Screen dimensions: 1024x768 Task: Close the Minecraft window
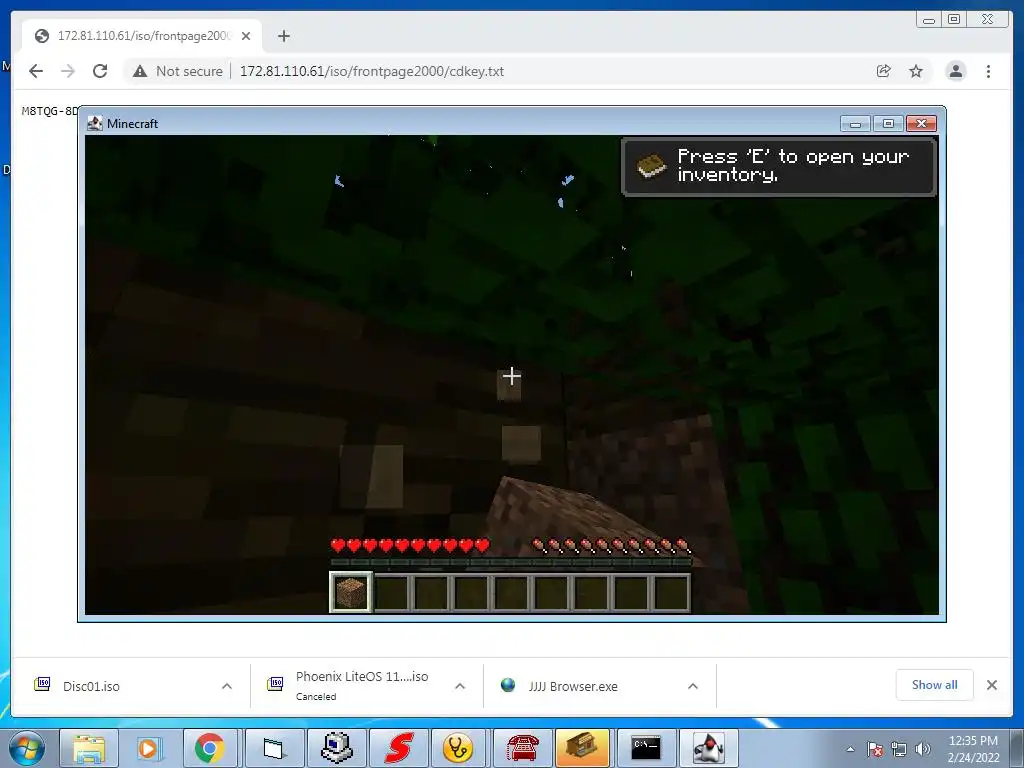click(921, 123)
